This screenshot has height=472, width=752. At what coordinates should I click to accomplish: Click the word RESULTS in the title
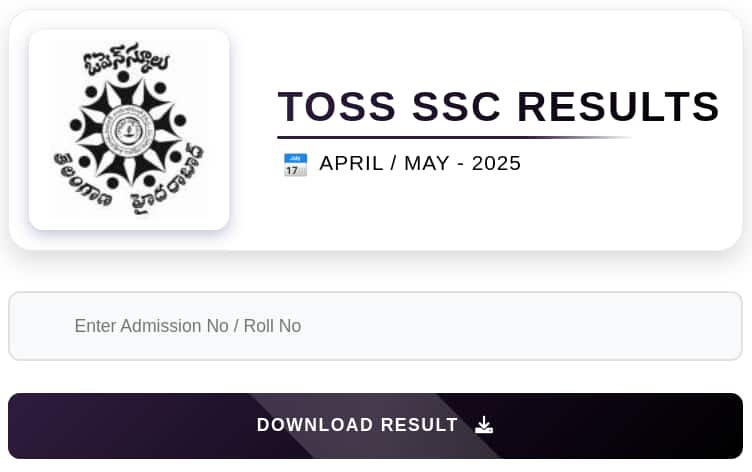click(x=618, y=106)
